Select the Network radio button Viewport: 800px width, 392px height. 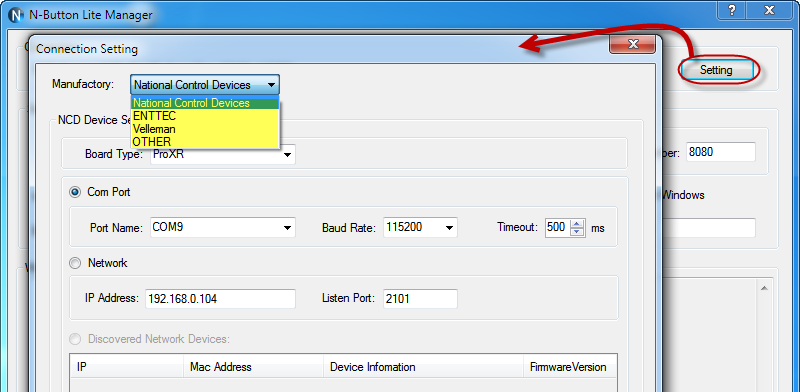[x=75, y=263]
